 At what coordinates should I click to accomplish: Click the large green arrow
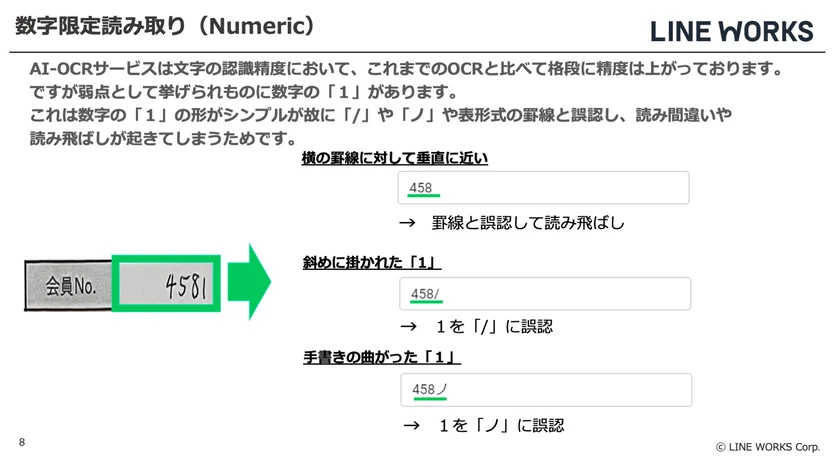tap(249, 286)
